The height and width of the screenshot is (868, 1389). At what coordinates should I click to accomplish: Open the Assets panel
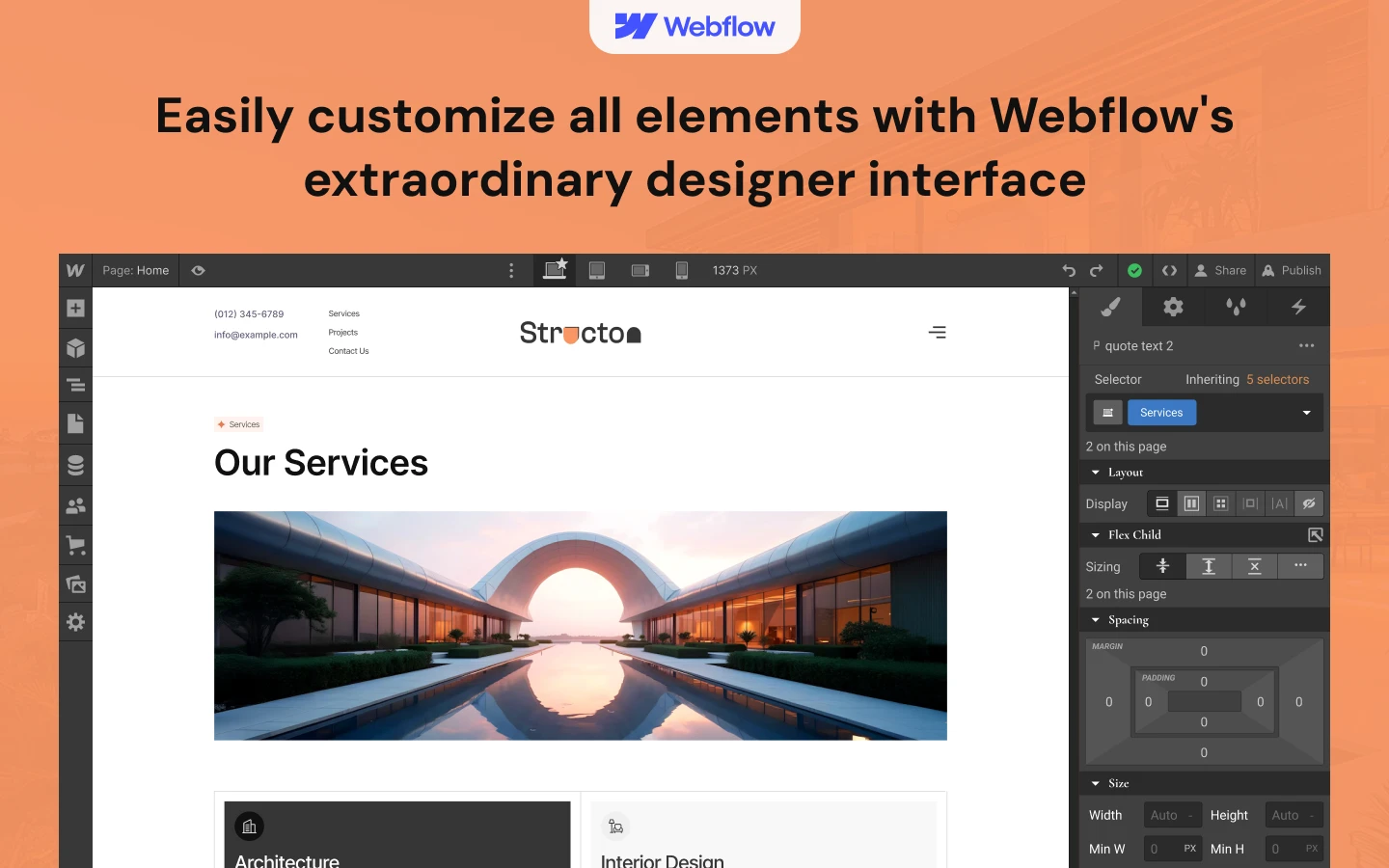pyautogui.click(x=75, y=584)
